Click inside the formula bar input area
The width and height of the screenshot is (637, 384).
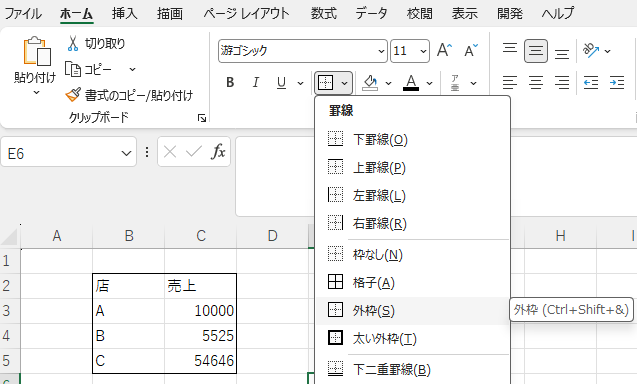[x=275, y=176]
